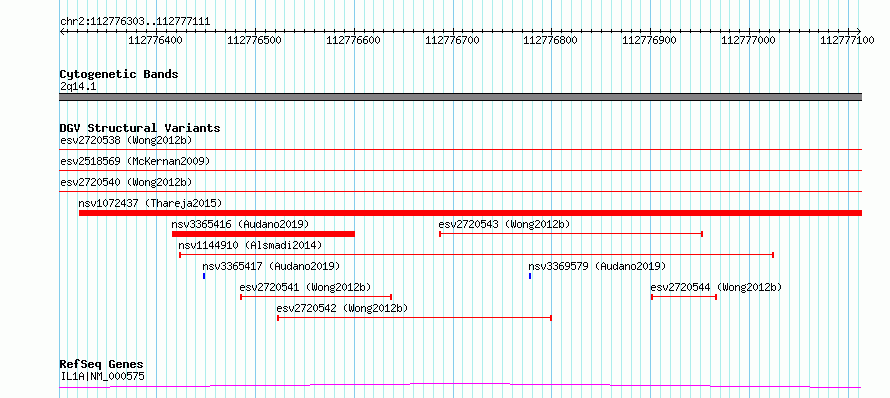
Task: Click the DGV Structural Variants track title
Action: [x=140, y=128]
